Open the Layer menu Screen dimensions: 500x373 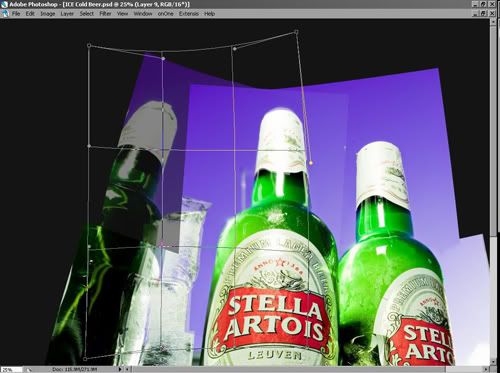[x=67, y=14]
